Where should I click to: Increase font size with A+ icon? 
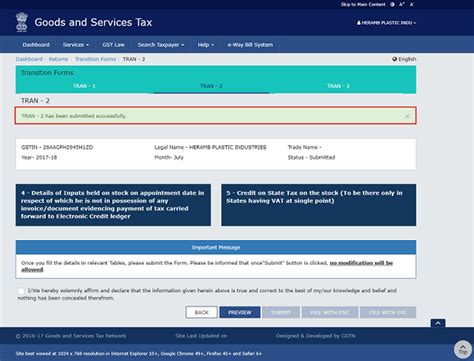tap(402, 4)
